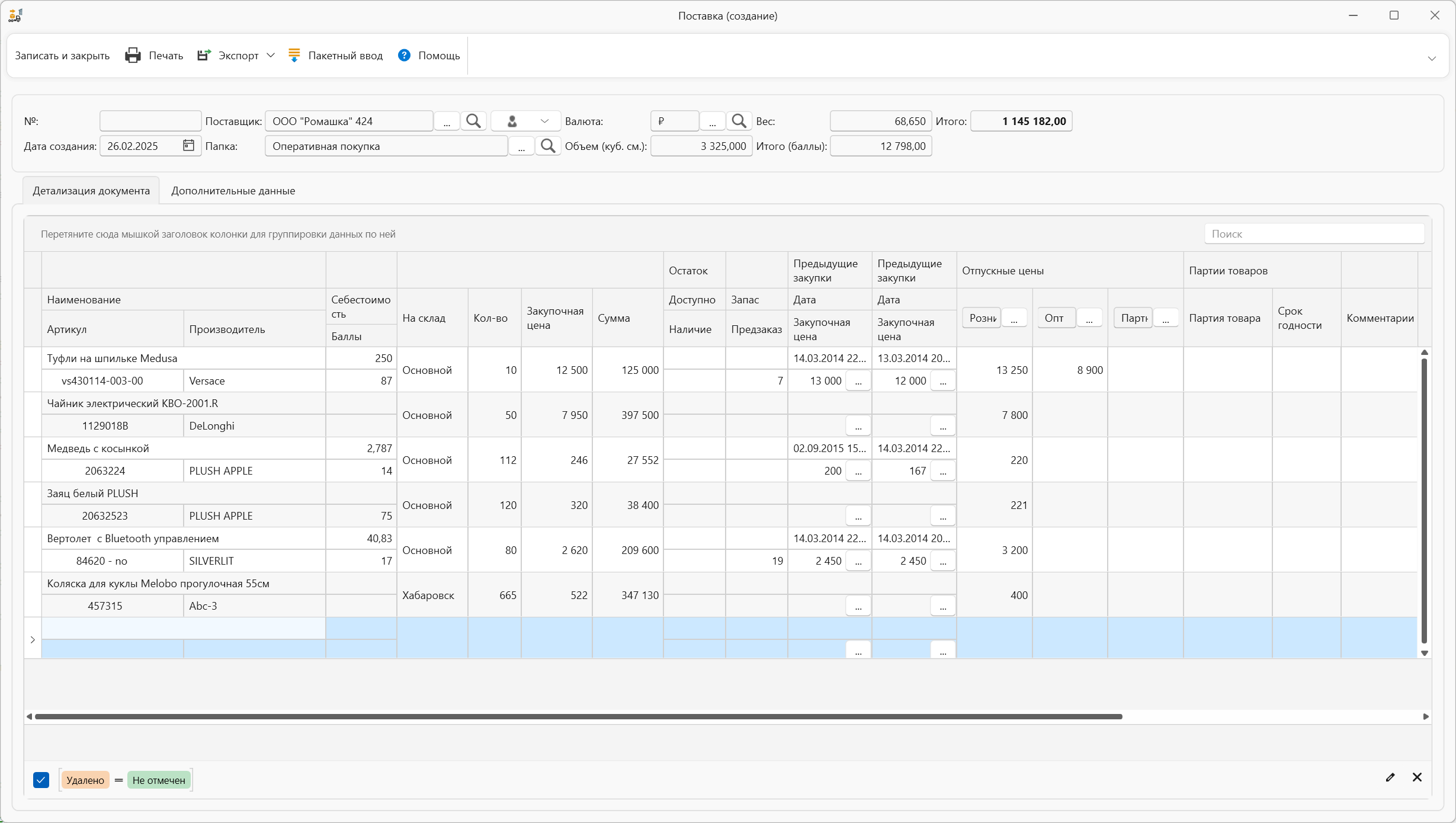Click the Print printer icon
The height and width of the screenshot is (823, 1456).
[133, 56]
